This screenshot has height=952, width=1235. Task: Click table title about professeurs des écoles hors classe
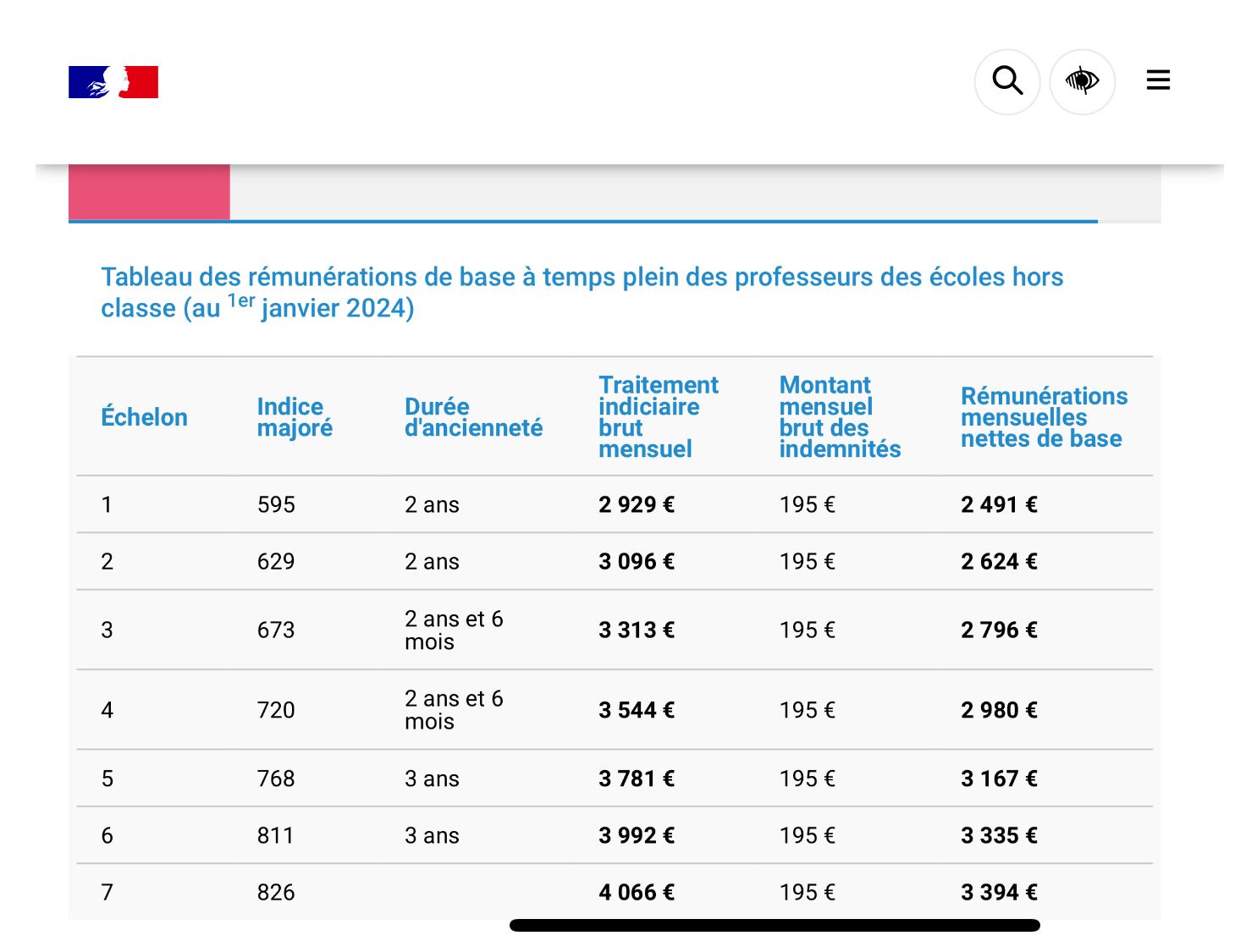click(x=582, y=292)
